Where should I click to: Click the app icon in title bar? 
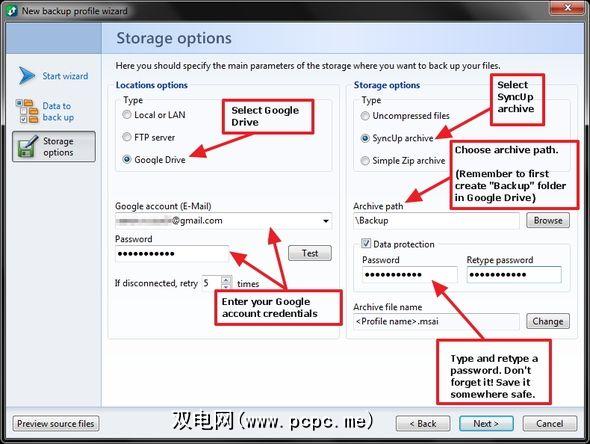coord(12,11)
